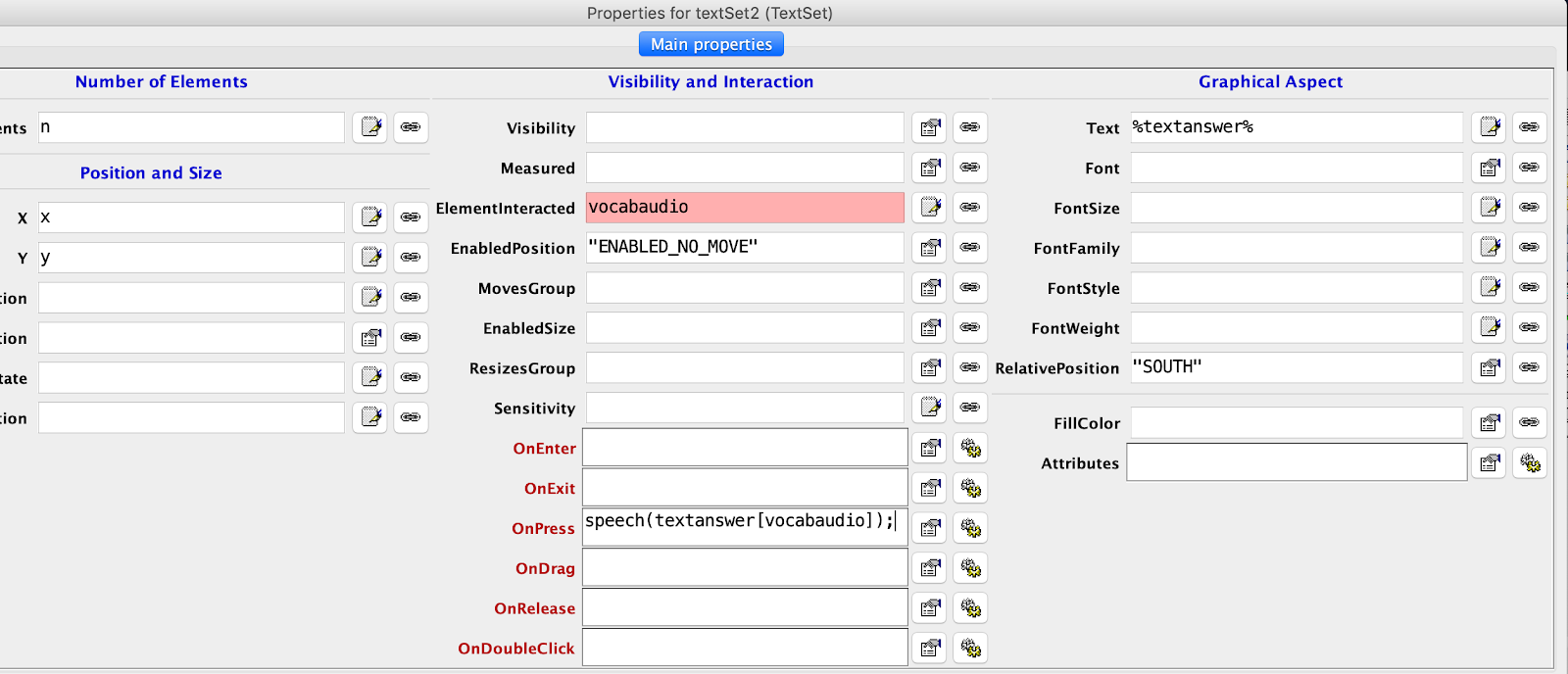Open the editor icon for the OnDoubleClick action
The image size is (1568, 674).
click(929, 649)
